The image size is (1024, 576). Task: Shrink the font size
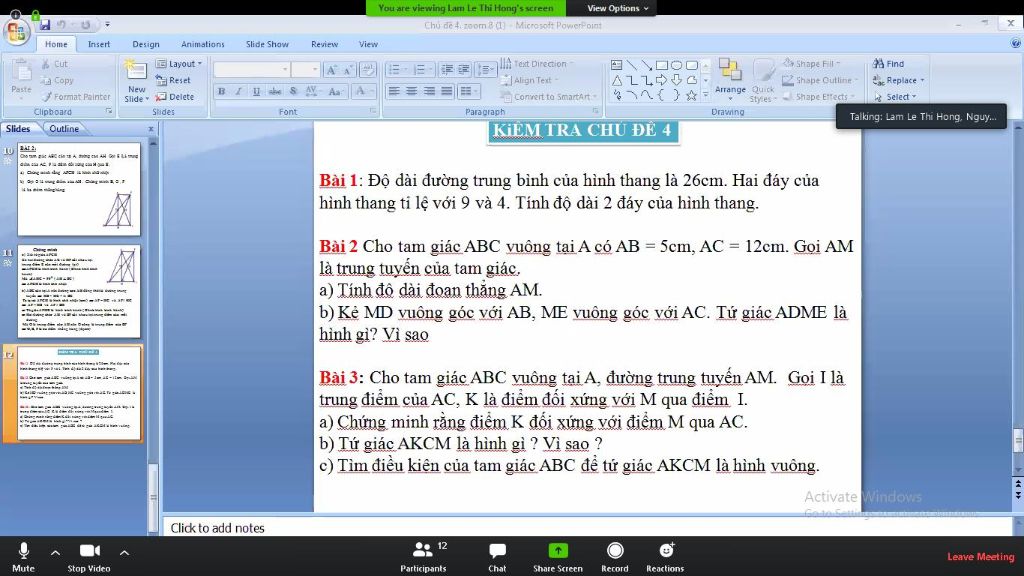coord(348,70)
